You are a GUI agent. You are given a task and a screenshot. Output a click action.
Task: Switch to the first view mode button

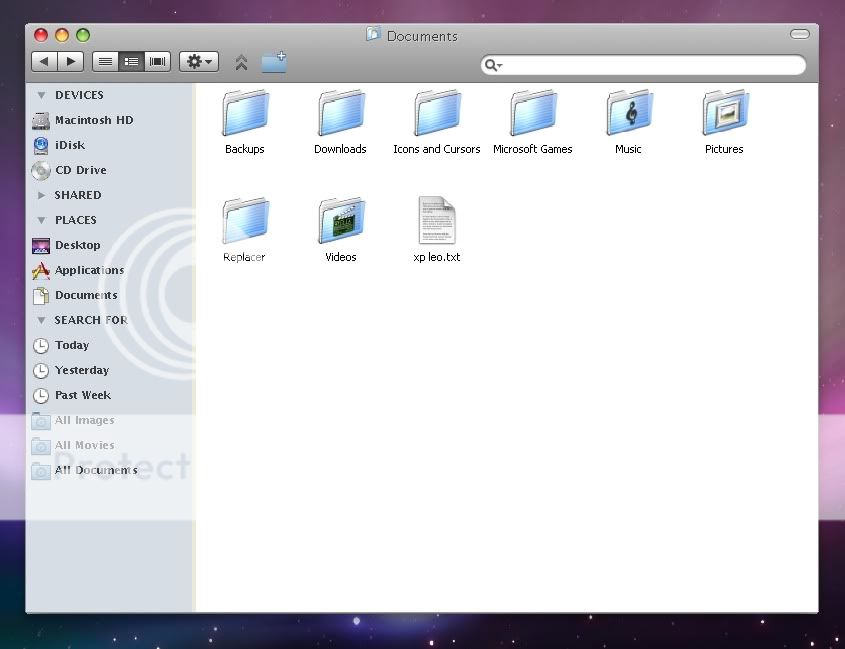105,62
